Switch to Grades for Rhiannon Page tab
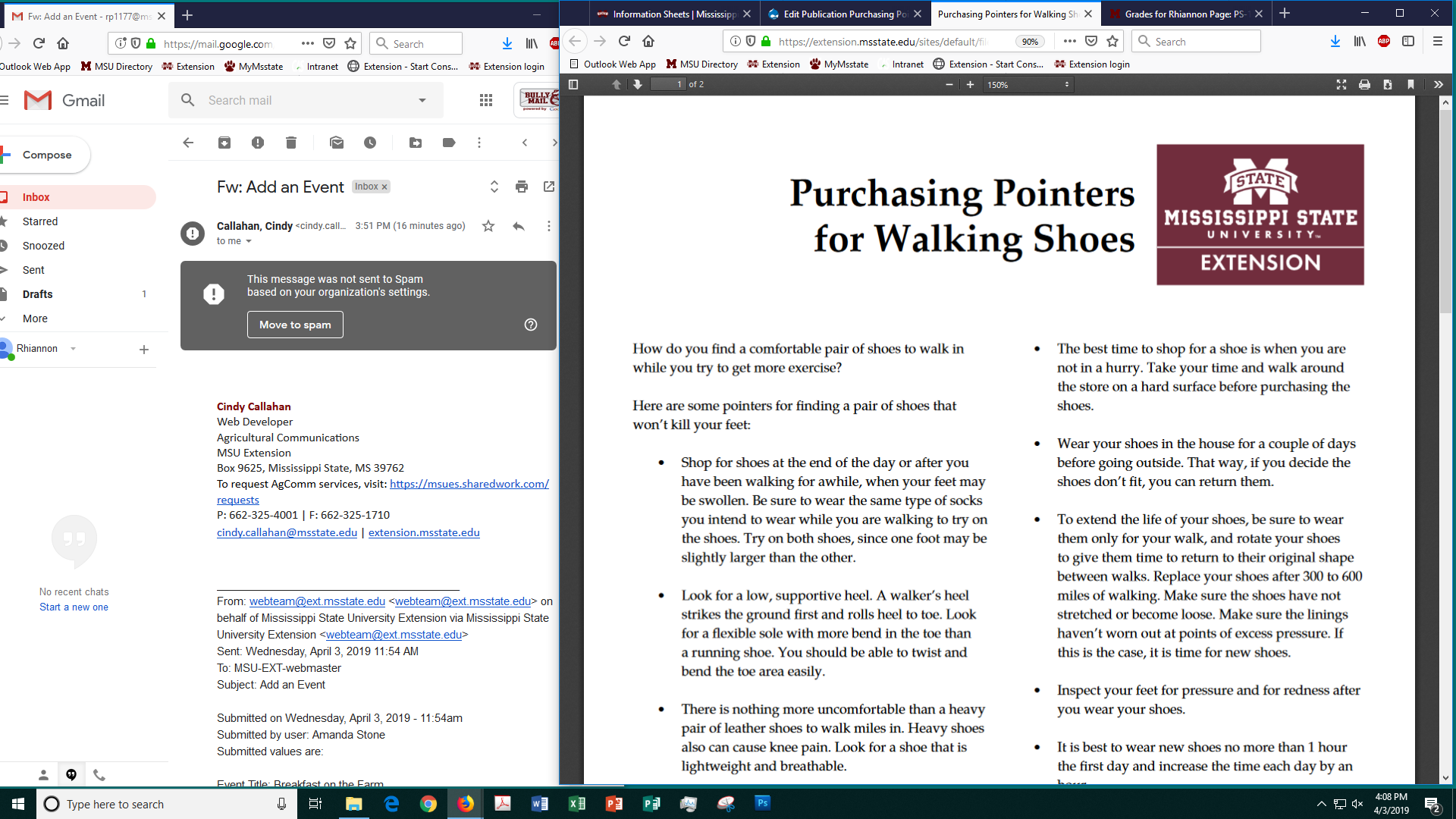Image resolution: width=1456 pixels, height=819 pixels. point(1186,14)
